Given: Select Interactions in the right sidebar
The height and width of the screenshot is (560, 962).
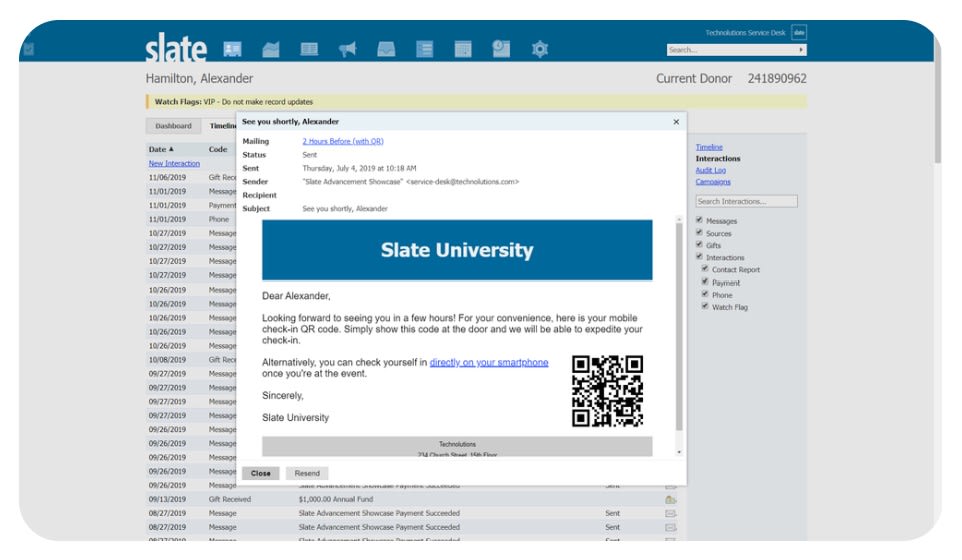Looking at the screenshot, I should coord(718,158).
